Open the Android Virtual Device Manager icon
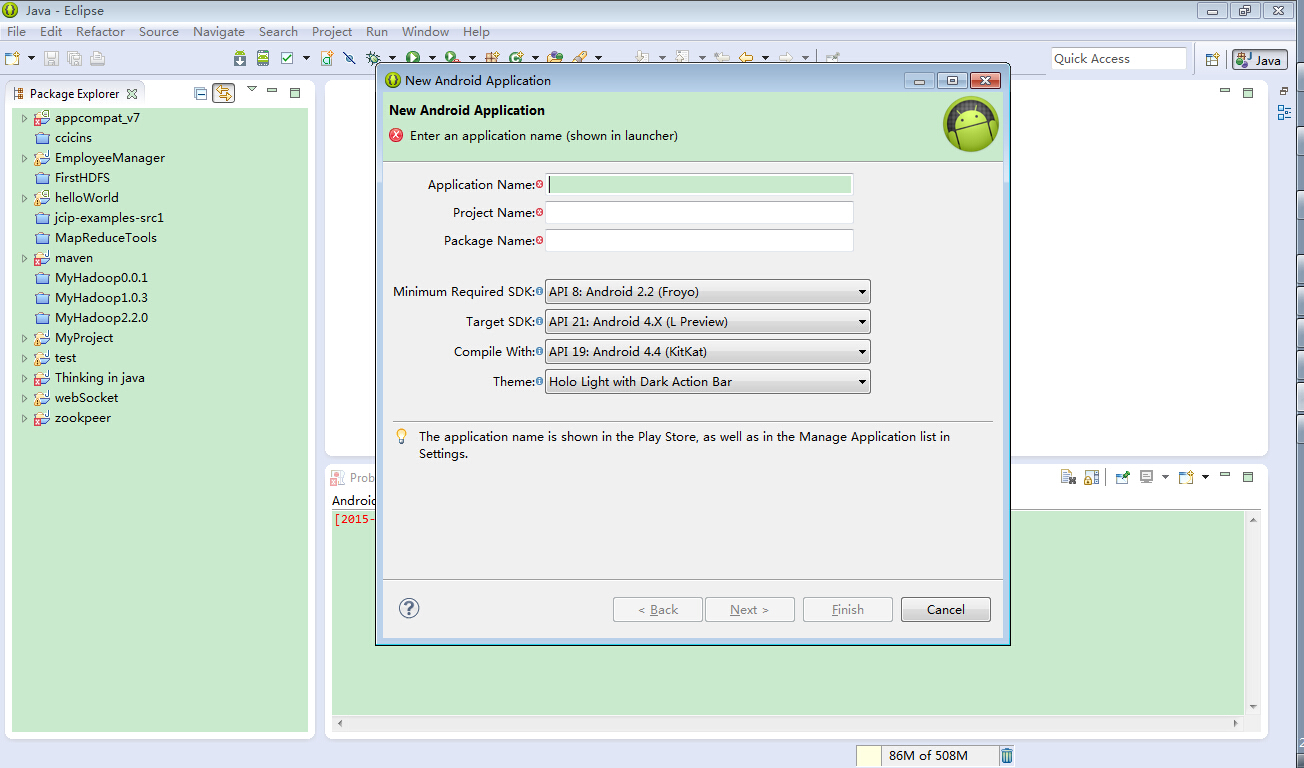The width and height of the screenshot is (1304, 768). [263, 58]
